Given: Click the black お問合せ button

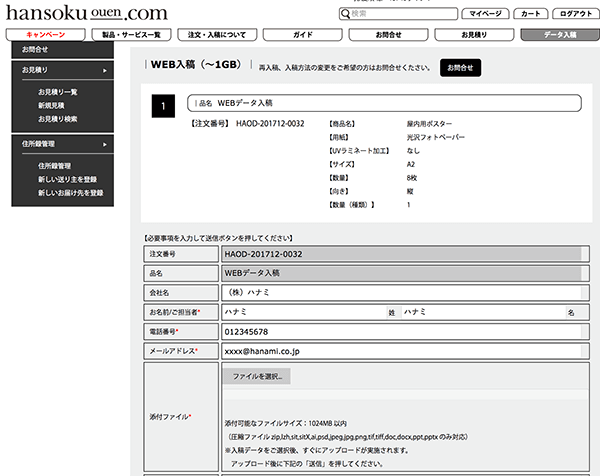Looking at the screenshot, I should (460, 67).
